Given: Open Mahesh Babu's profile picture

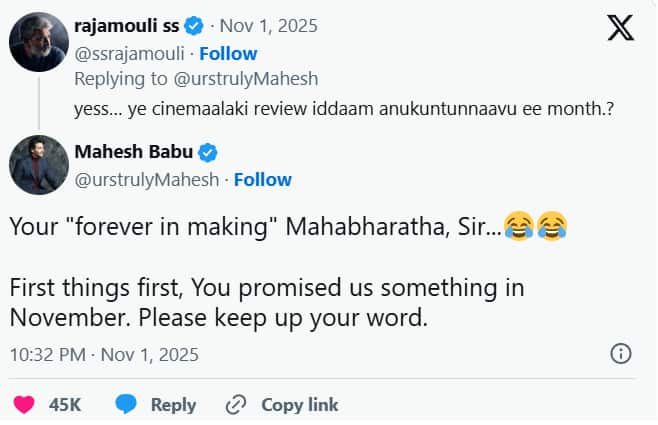Looking at the screenshot, I should pos(39,165).
